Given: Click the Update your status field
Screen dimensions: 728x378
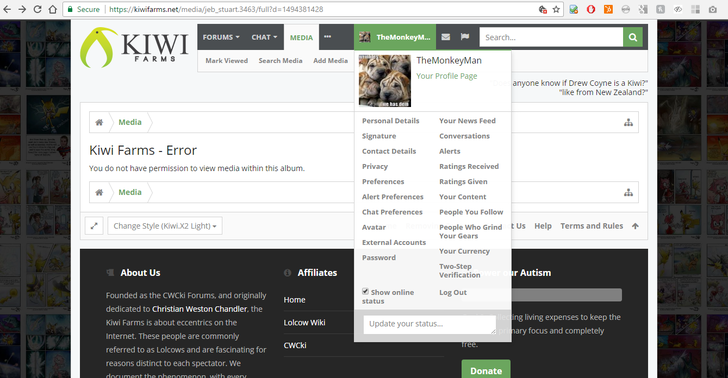Looking at the screenshot, I should 429,324.
